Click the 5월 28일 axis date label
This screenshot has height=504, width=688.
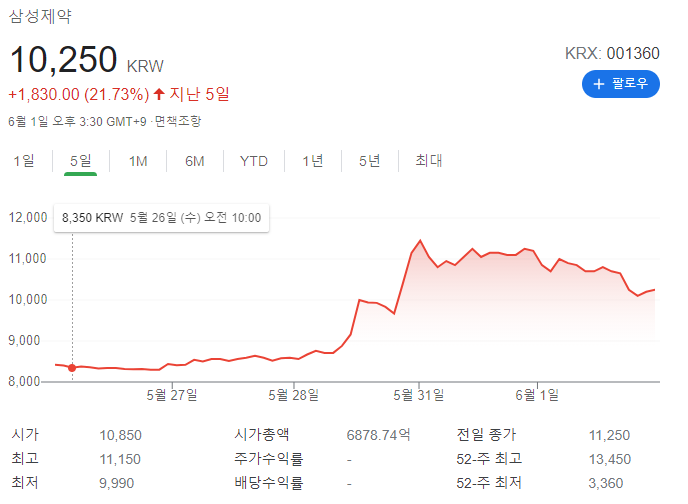pyautogui.click(x=294, y=395)
